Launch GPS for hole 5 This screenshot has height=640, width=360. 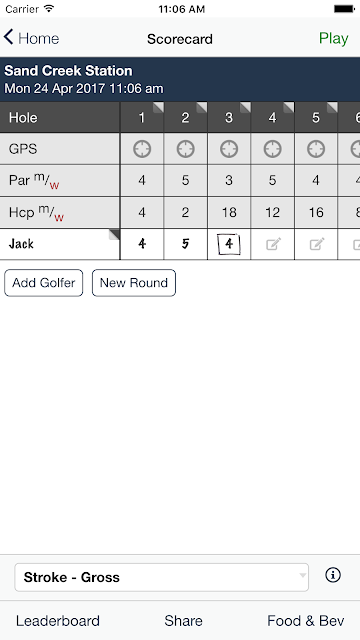(316, 149)
